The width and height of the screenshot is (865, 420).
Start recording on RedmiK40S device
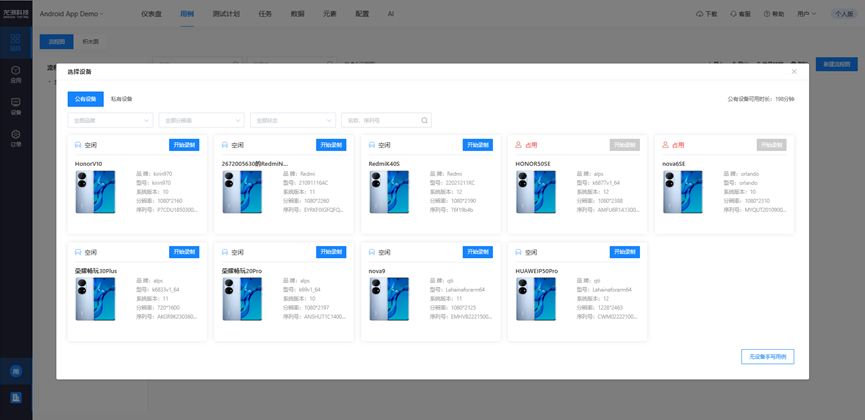coord(478,145)
